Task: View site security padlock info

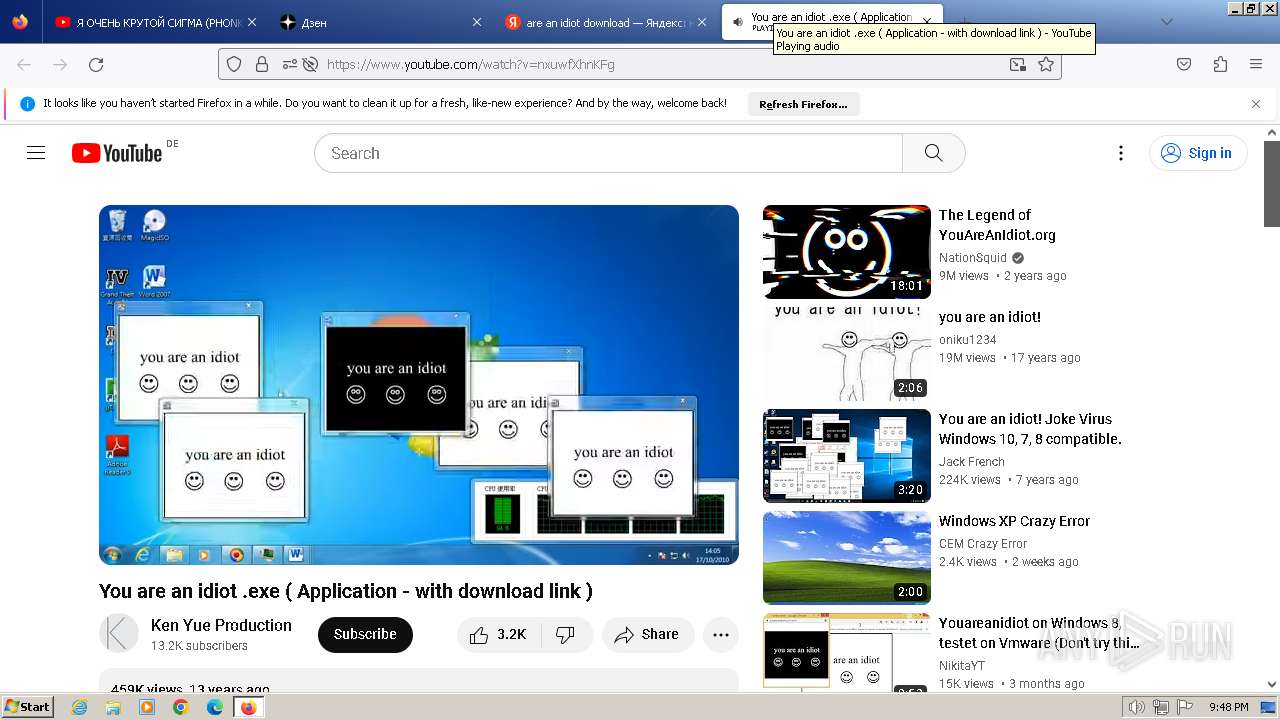Action: coord(262,64)
